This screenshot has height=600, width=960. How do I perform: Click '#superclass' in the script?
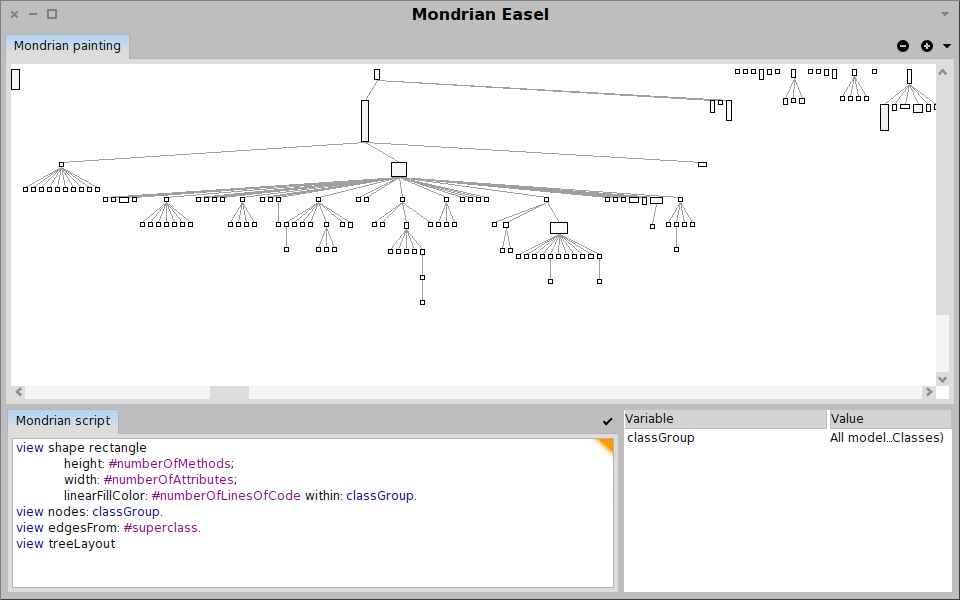pyautogui.click(x=160, y=527)
